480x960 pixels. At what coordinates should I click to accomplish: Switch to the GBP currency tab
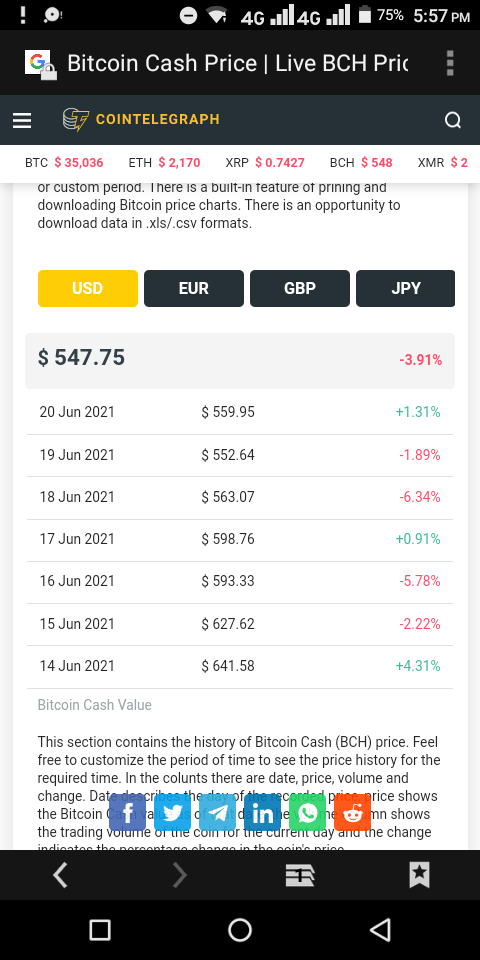pyautogui.click(x=300, y=288)
